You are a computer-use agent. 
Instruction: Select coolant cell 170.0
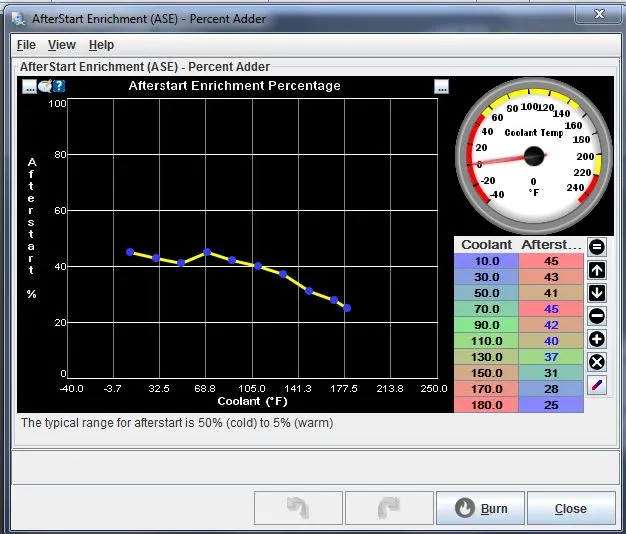coord(486,389)
